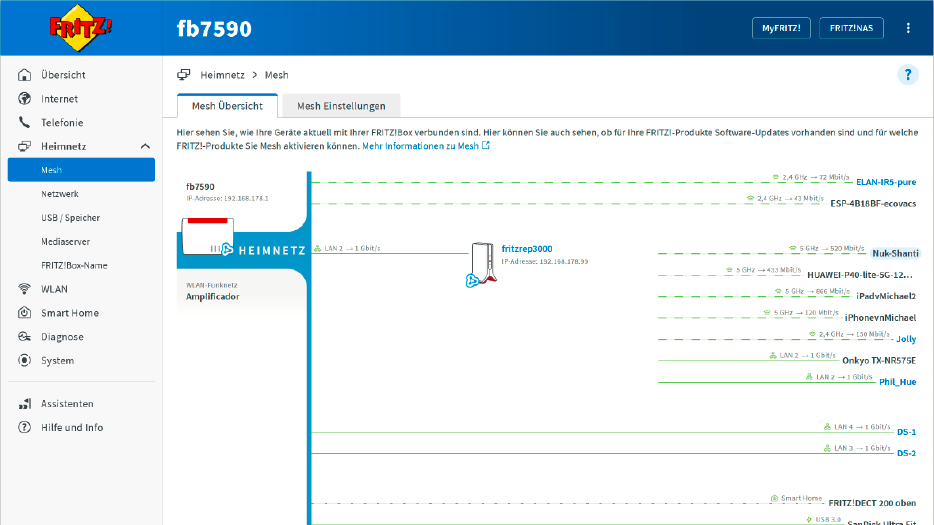Open Diagnose in the sidebar

pyautogui.click(x=62, y=337)
